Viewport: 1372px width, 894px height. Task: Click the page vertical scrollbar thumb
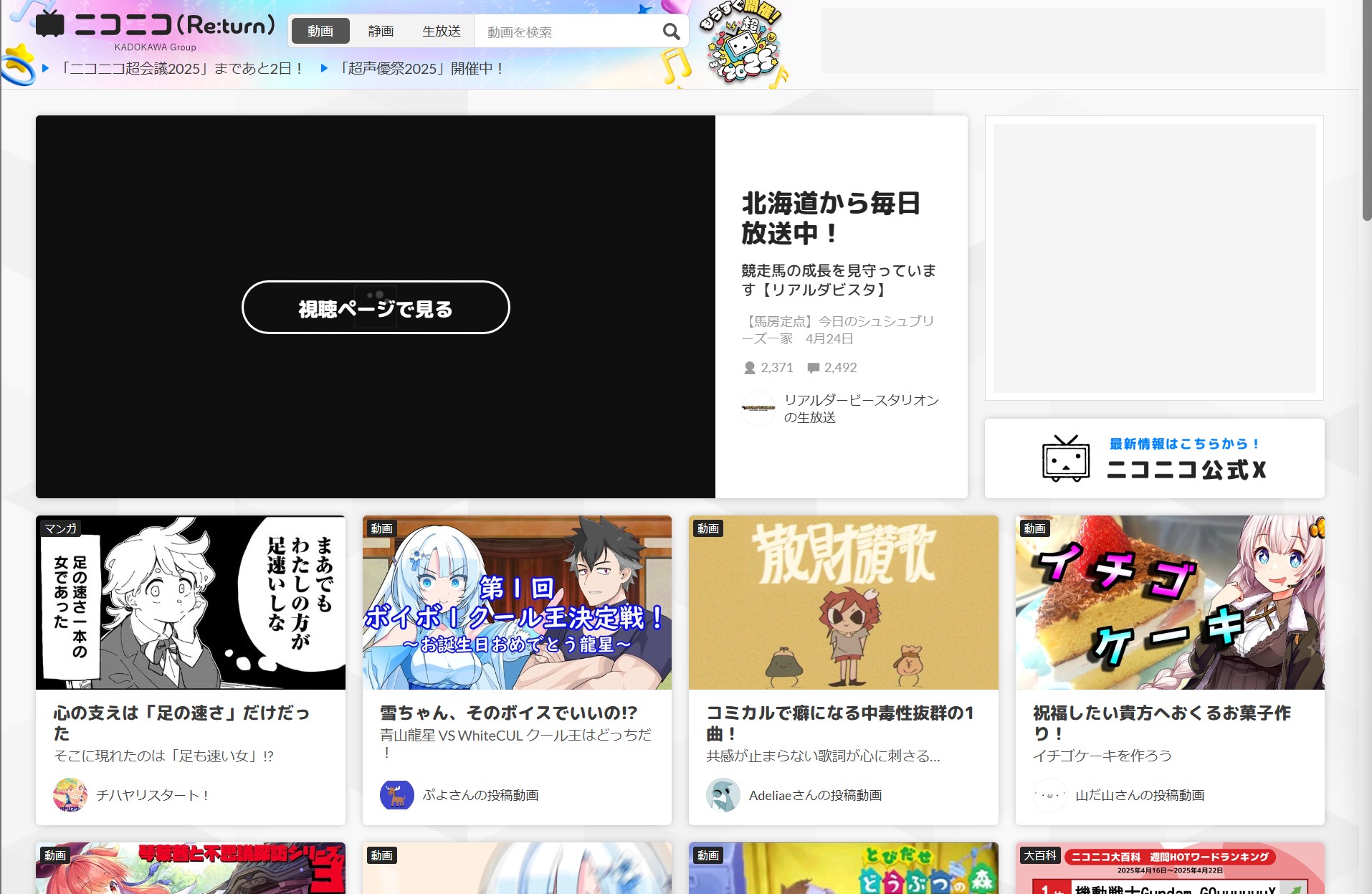tap(1366, 111)
